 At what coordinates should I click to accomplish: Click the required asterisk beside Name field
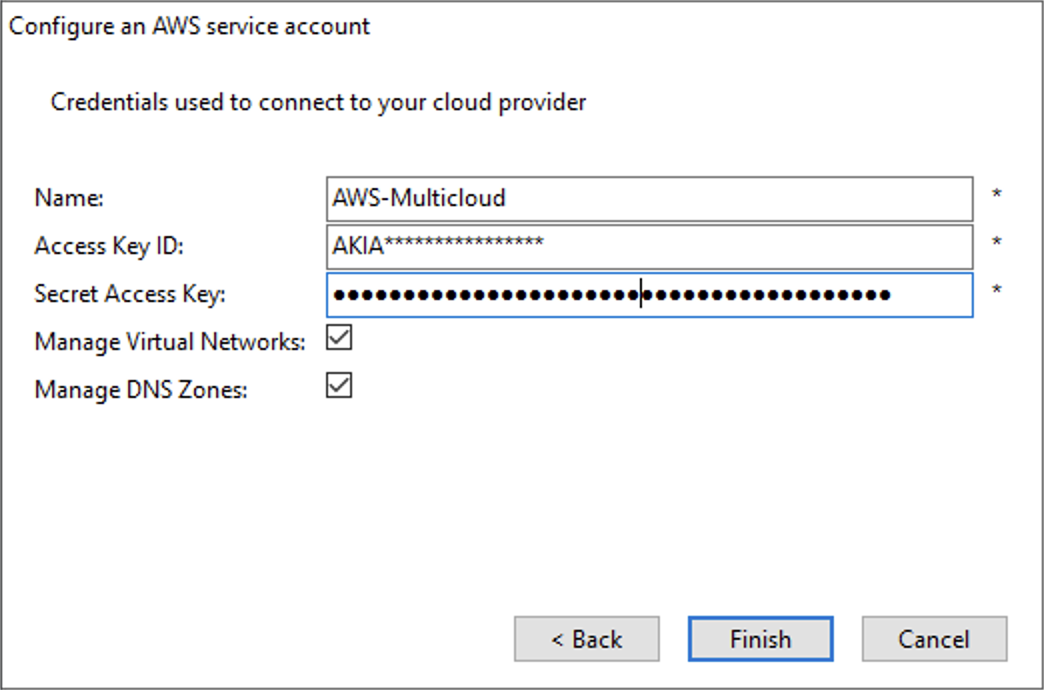[996, 195]
